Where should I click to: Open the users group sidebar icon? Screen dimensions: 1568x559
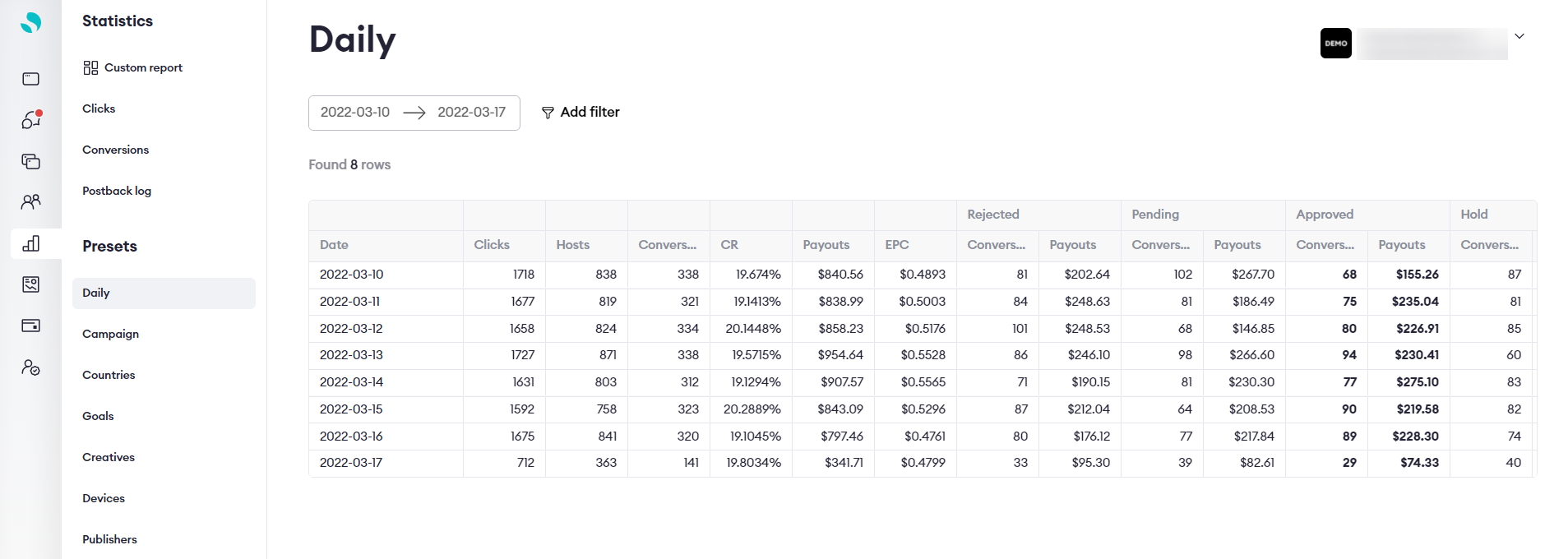30,201
